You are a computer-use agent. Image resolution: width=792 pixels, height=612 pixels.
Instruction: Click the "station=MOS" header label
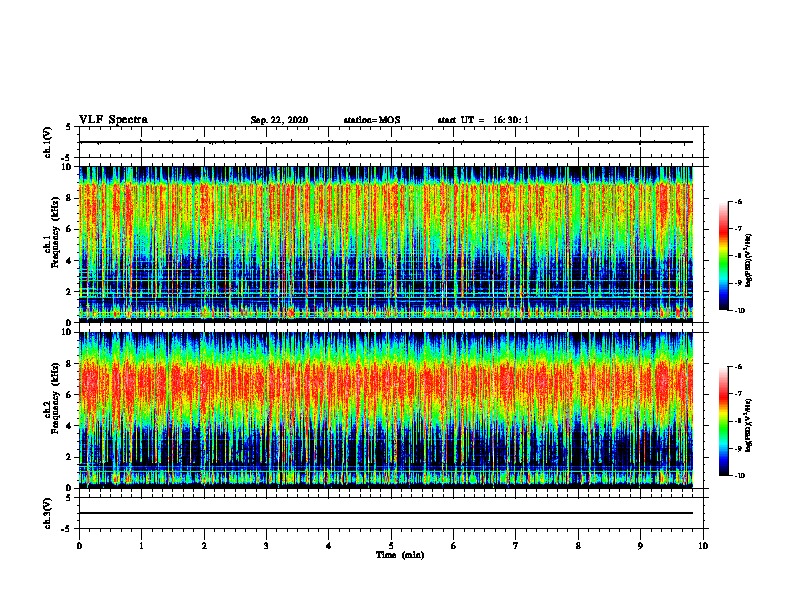click(x=372, y=120)
